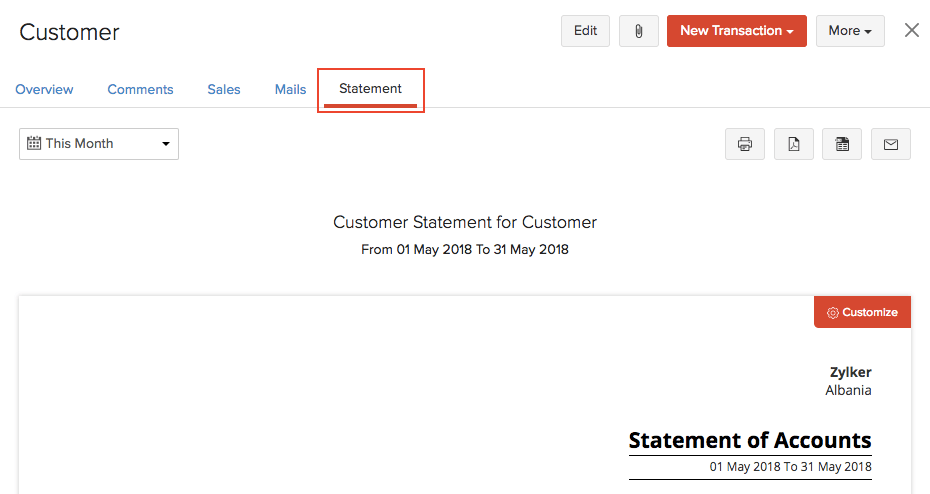Screen dimensions: 930x494
Task: Click the highlighted Statement tab
Action: click(370, 89)
